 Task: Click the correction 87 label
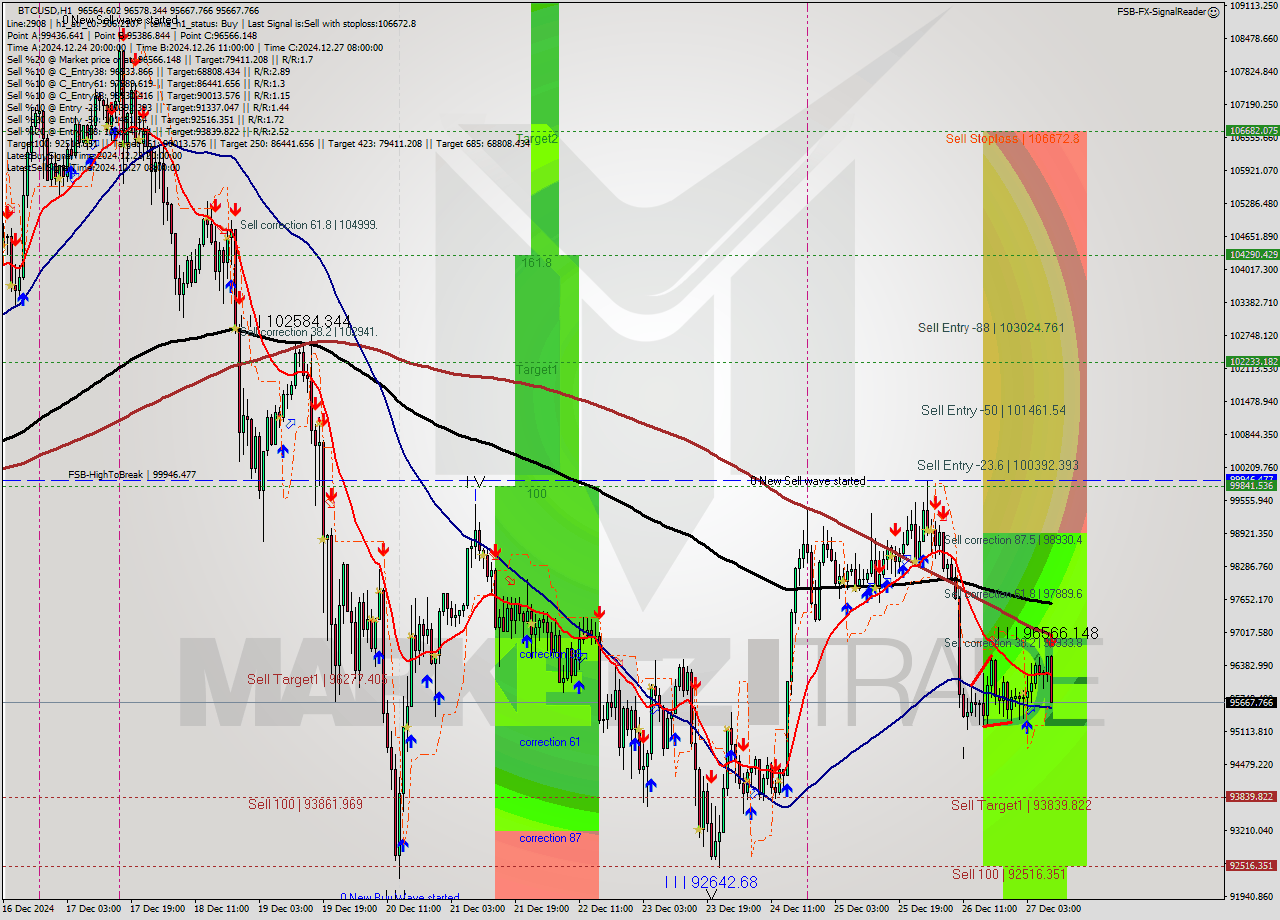click(x=550, y=838)
